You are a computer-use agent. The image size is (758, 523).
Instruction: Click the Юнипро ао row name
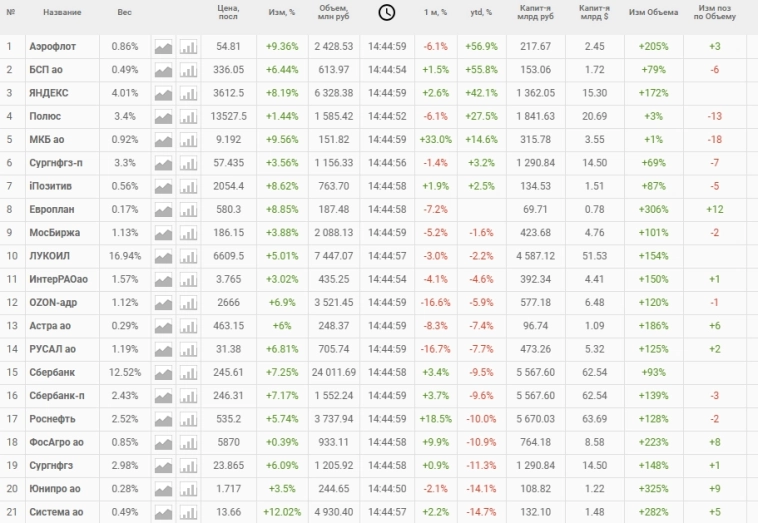53,489
